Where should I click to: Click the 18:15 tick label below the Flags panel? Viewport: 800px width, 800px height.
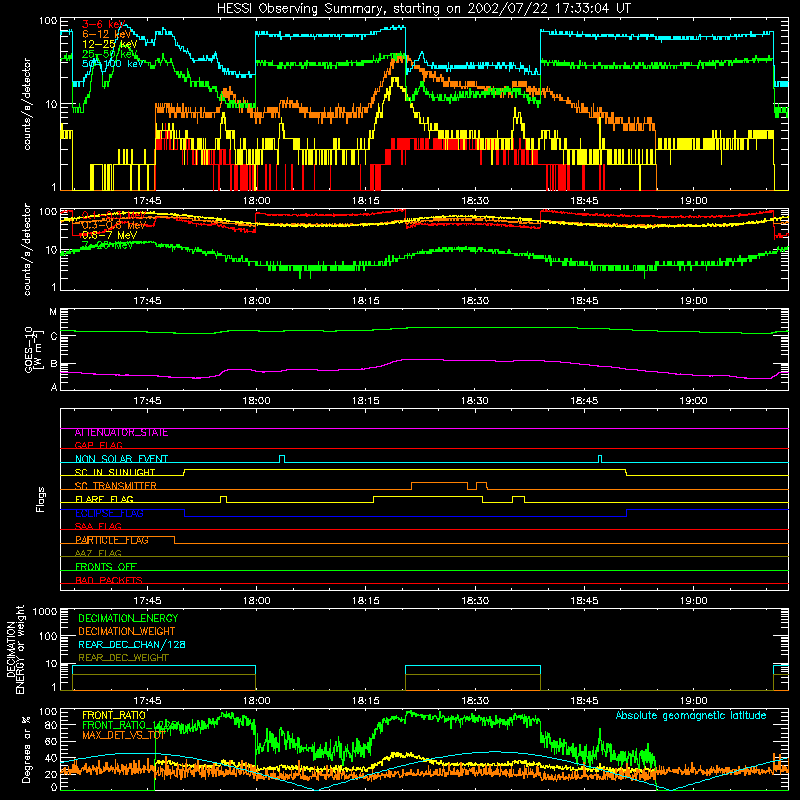pos(365,601)
